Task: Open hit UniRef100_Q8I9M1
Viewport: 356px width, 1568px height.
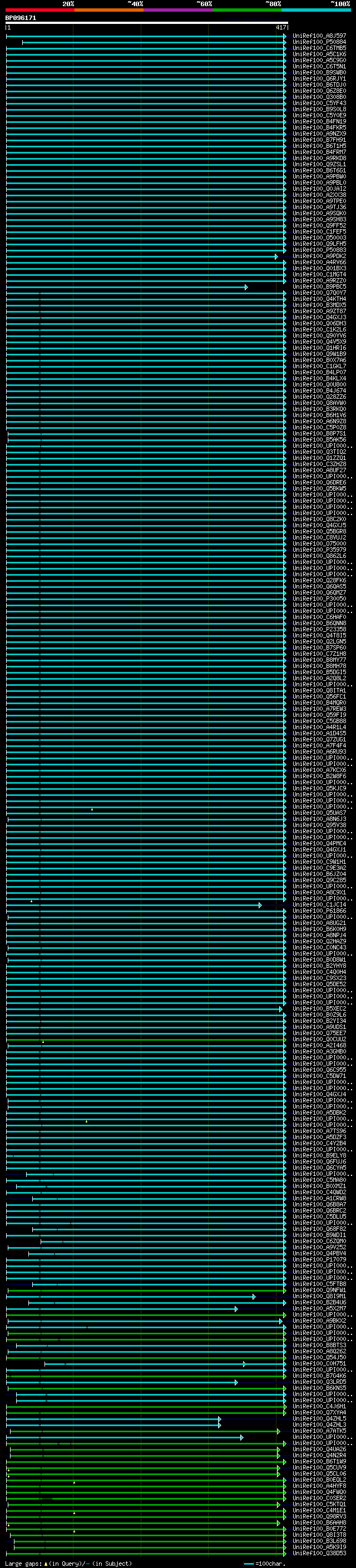Action: [319, 1297]
